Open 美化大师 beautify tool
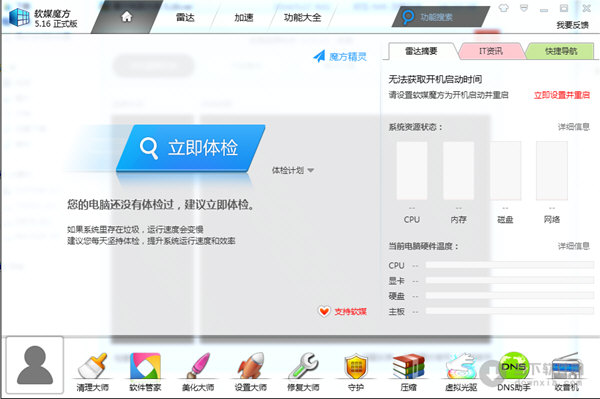Image resolution: width=600 pixels, height=399 pixels. click(x=198, y=371)
